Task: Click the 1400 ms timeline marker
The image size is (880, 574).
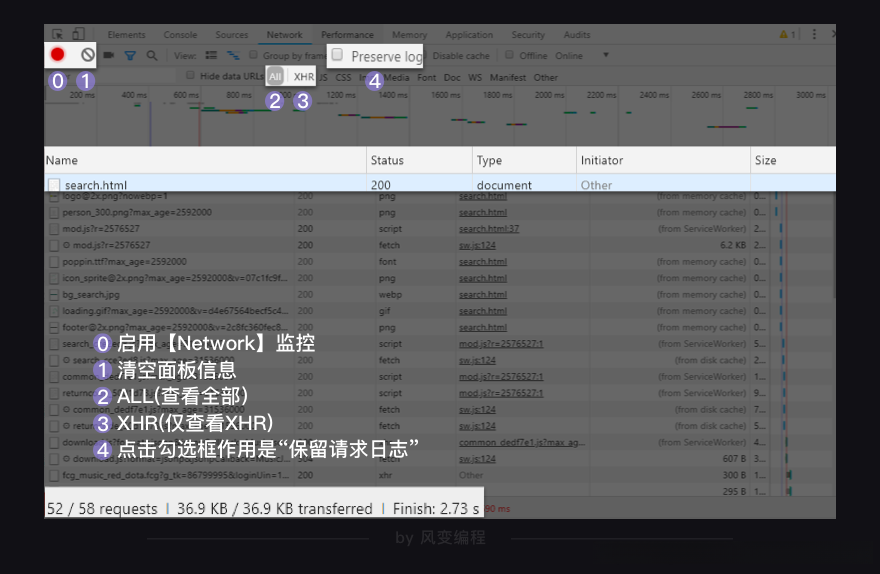Action: click(393, 95)
